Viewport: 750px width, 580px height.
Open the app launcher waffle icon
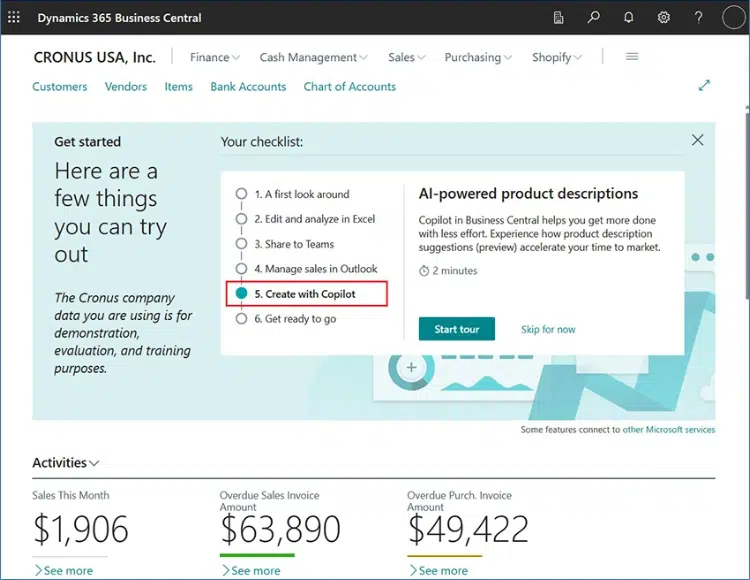[14, 18]
